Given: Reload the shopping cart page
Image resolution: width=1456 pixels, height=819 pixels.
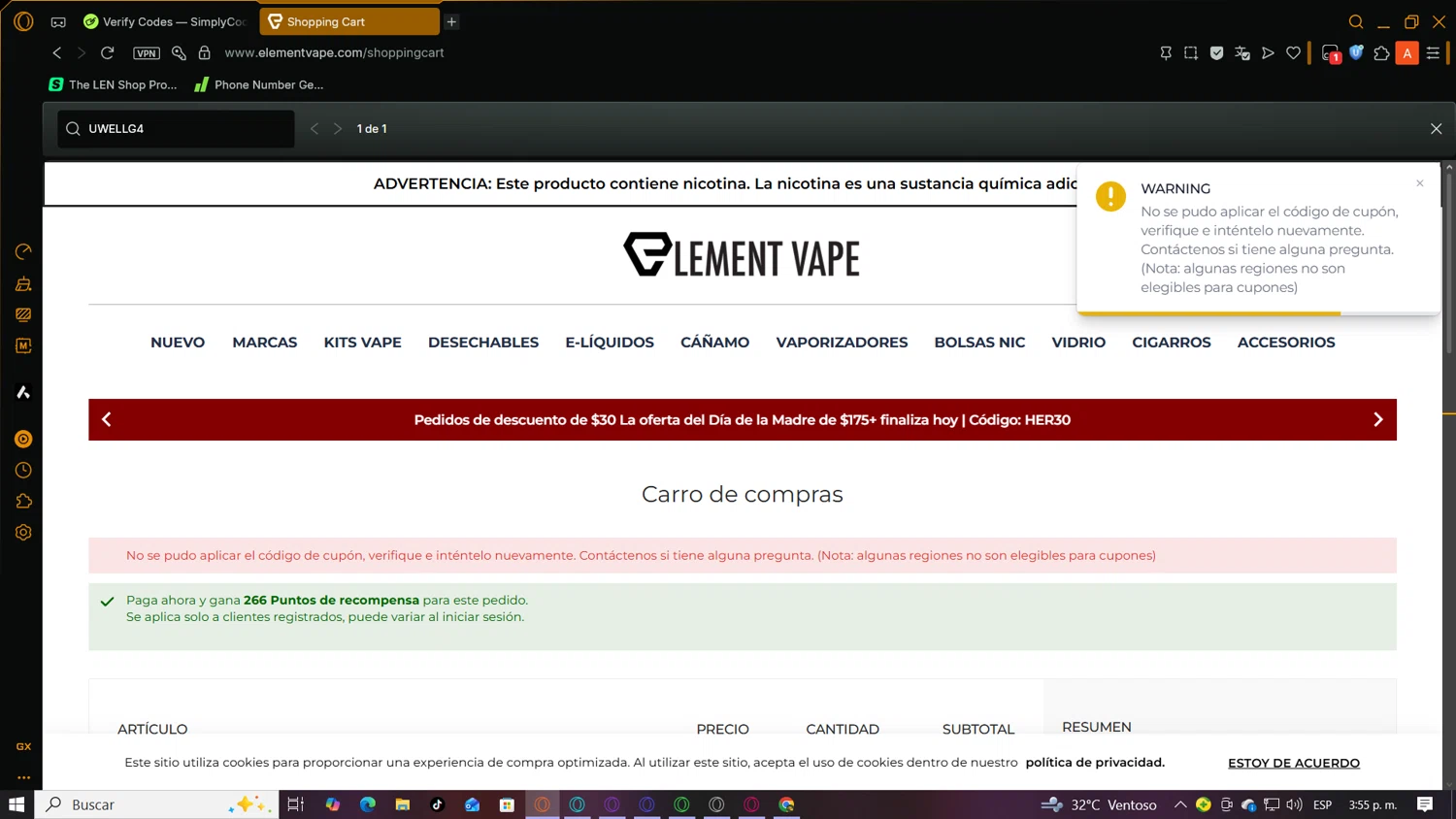Looking at the screenshot, I should 108,52.
